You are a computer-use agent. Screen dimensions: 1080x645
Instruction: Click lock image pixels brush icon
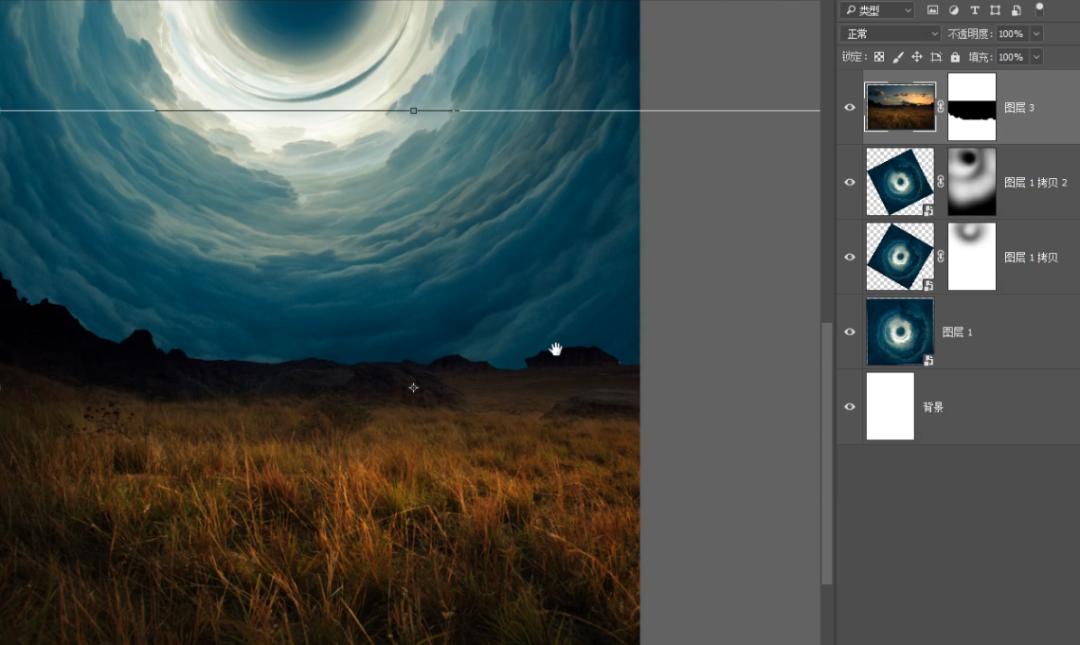pos(898,57)
